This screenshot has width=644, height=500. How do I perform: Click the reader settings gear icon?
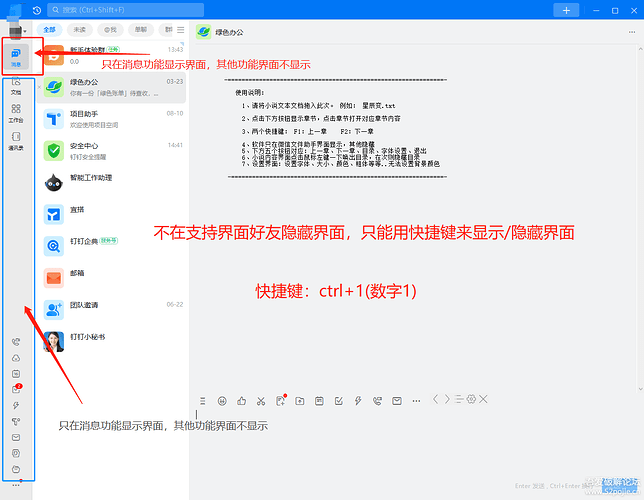[x=470, y=399]
